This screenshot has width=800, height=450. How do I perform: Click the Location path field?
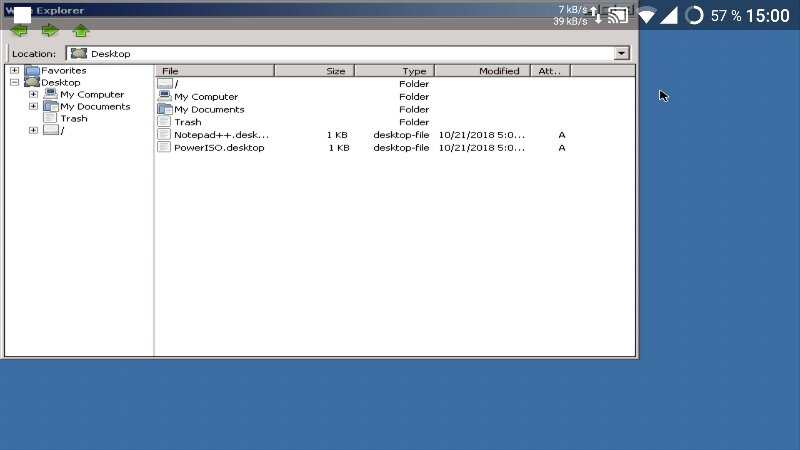(x=340, y=53)
